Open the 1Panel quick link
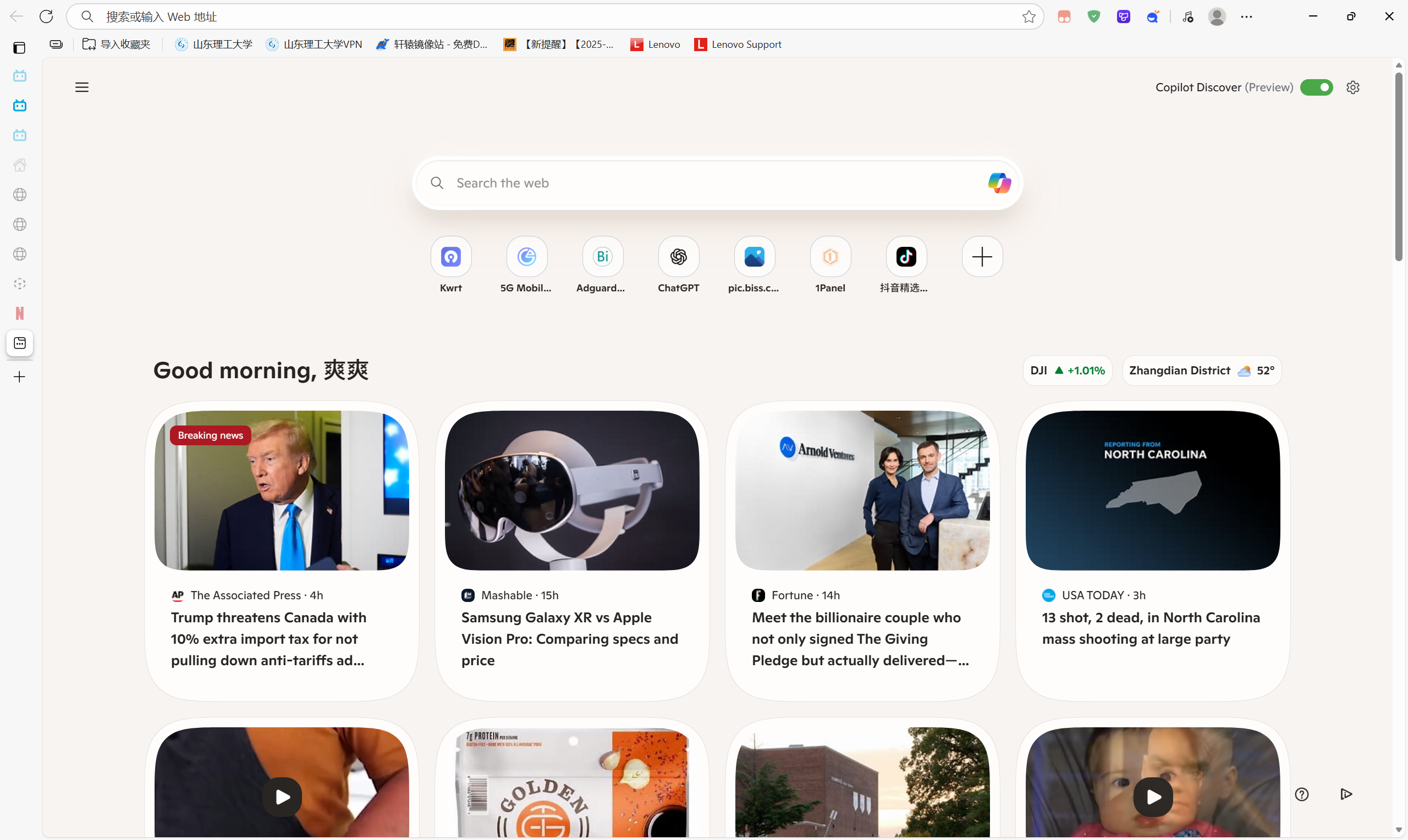The width and height of the screenshot is (1408, 840). click(830, 256)
